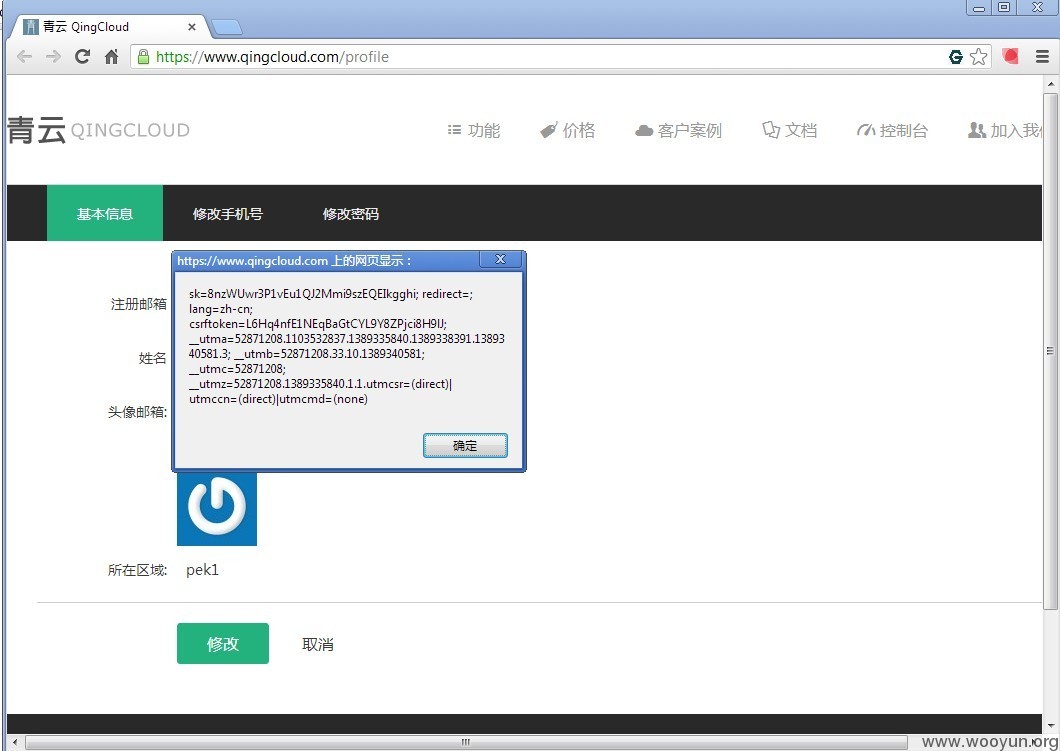Open the 控制台 navigation link
Image resolution: width=1060 pixels, height=751 pixels.
tap(892, 130)
